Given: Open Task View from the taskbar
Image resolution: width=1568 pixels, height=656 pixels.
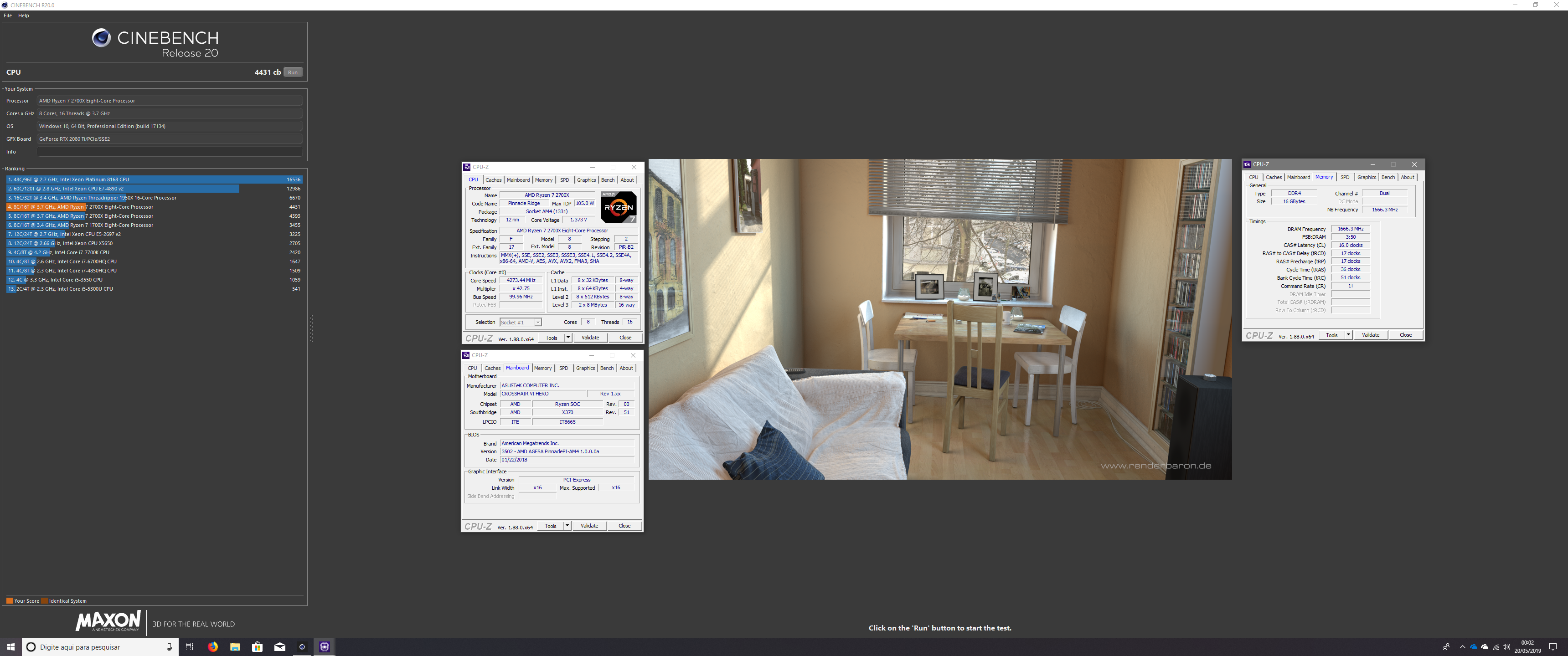Looking at the screenshot, I should pyautogui.click(x=189, y=647).
